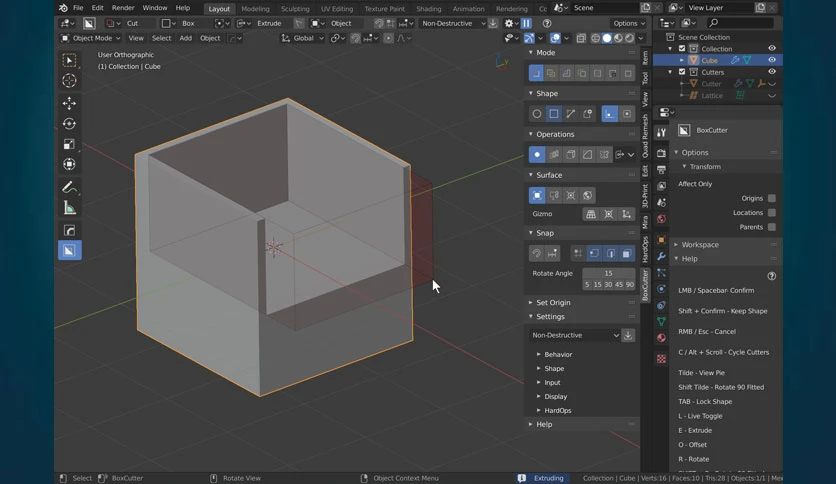Screen dimensions: 836x484
Task: Switch to the Shading workspace tab
Action: pos(429,9)
